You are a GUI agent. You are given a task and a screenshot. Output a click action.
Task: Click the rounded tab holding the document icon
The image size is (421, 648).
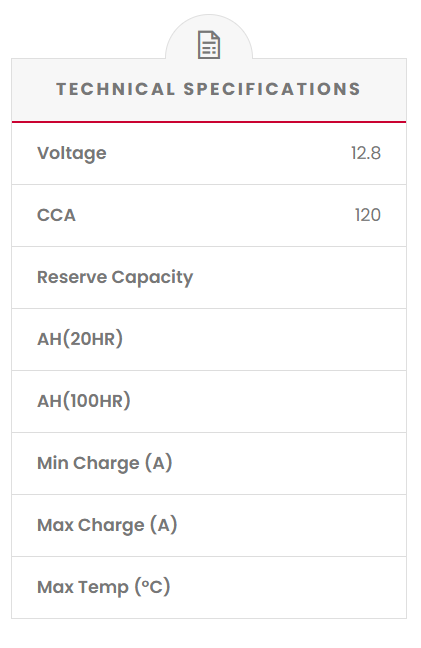(x=209, y=37)
